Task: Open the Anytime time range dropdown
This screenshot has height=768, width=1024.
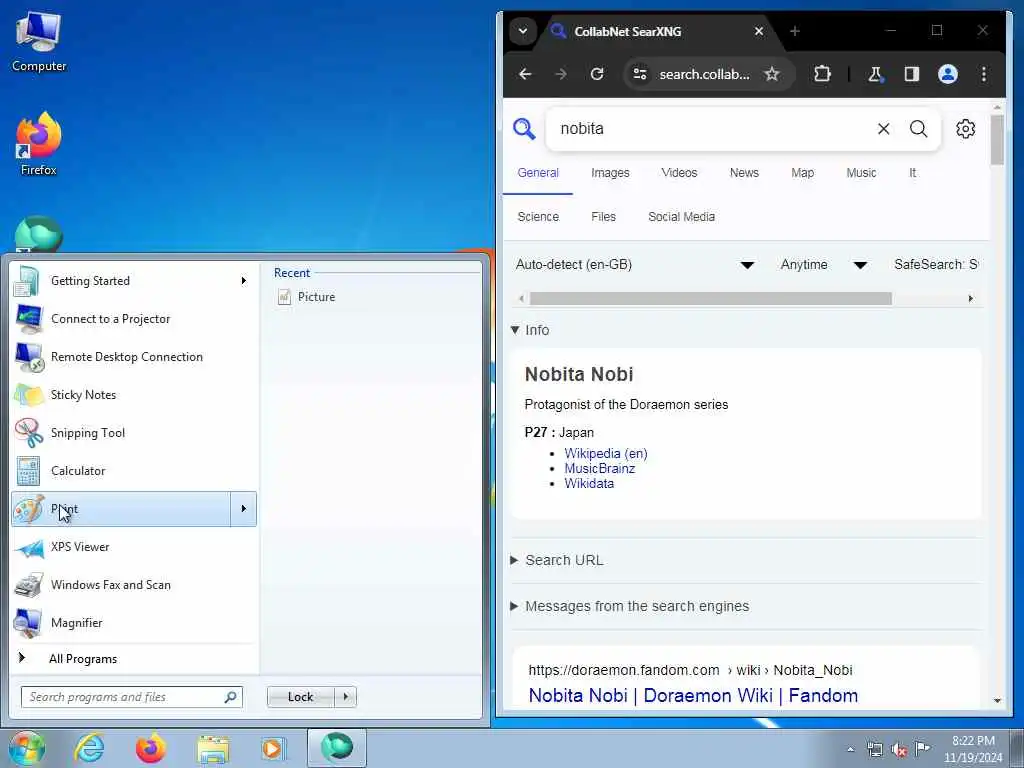Action: [x=823, y=264]
